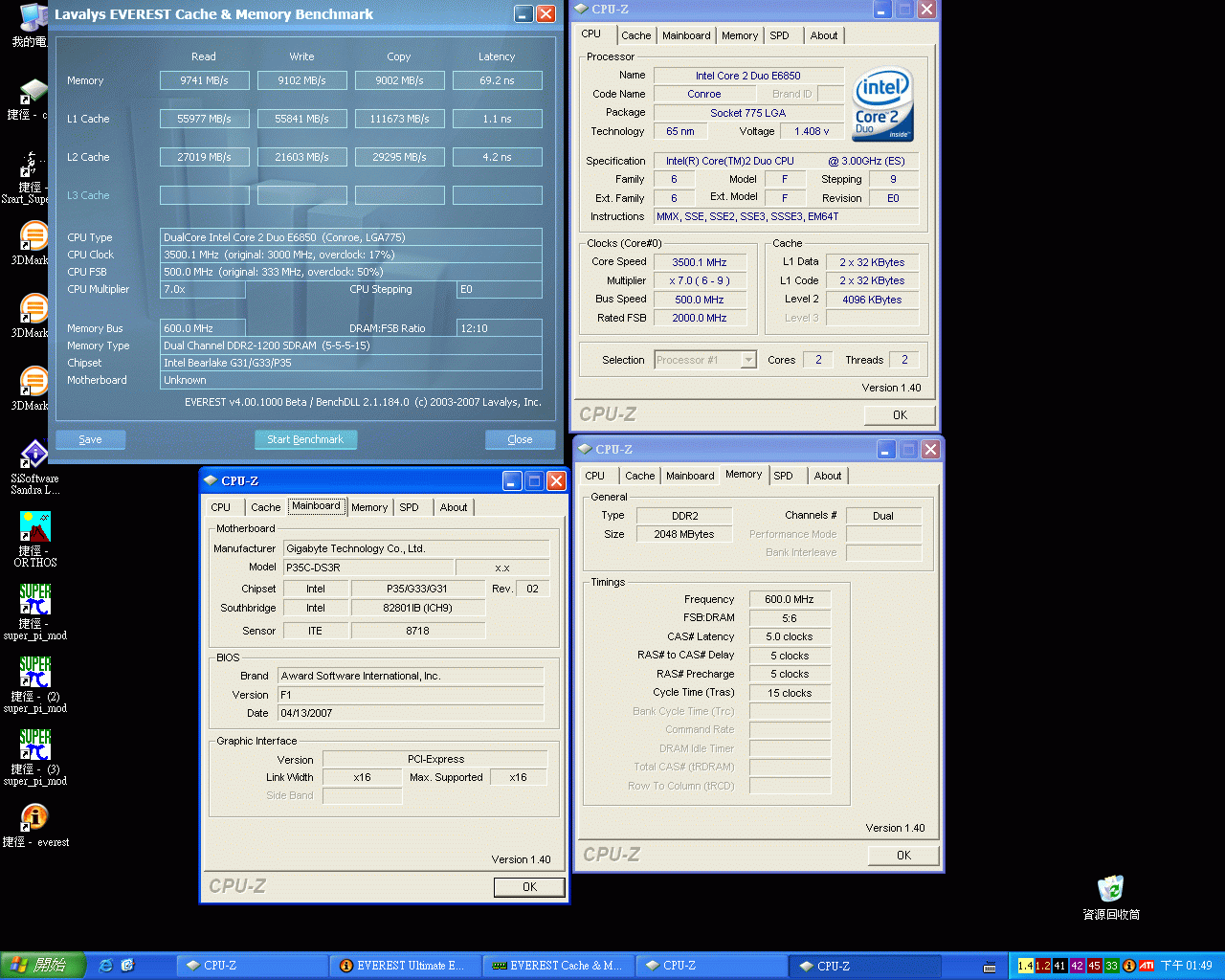Open the Windows Start button
Image resolution: width=1225 pixels, height=980 pixels.
pos(43,966)
